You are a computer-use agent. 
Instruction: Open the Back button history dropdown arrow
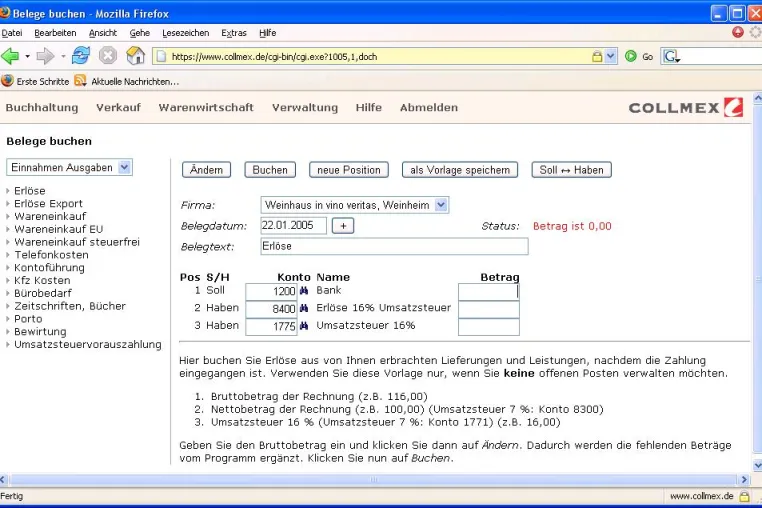pos(27,56)
